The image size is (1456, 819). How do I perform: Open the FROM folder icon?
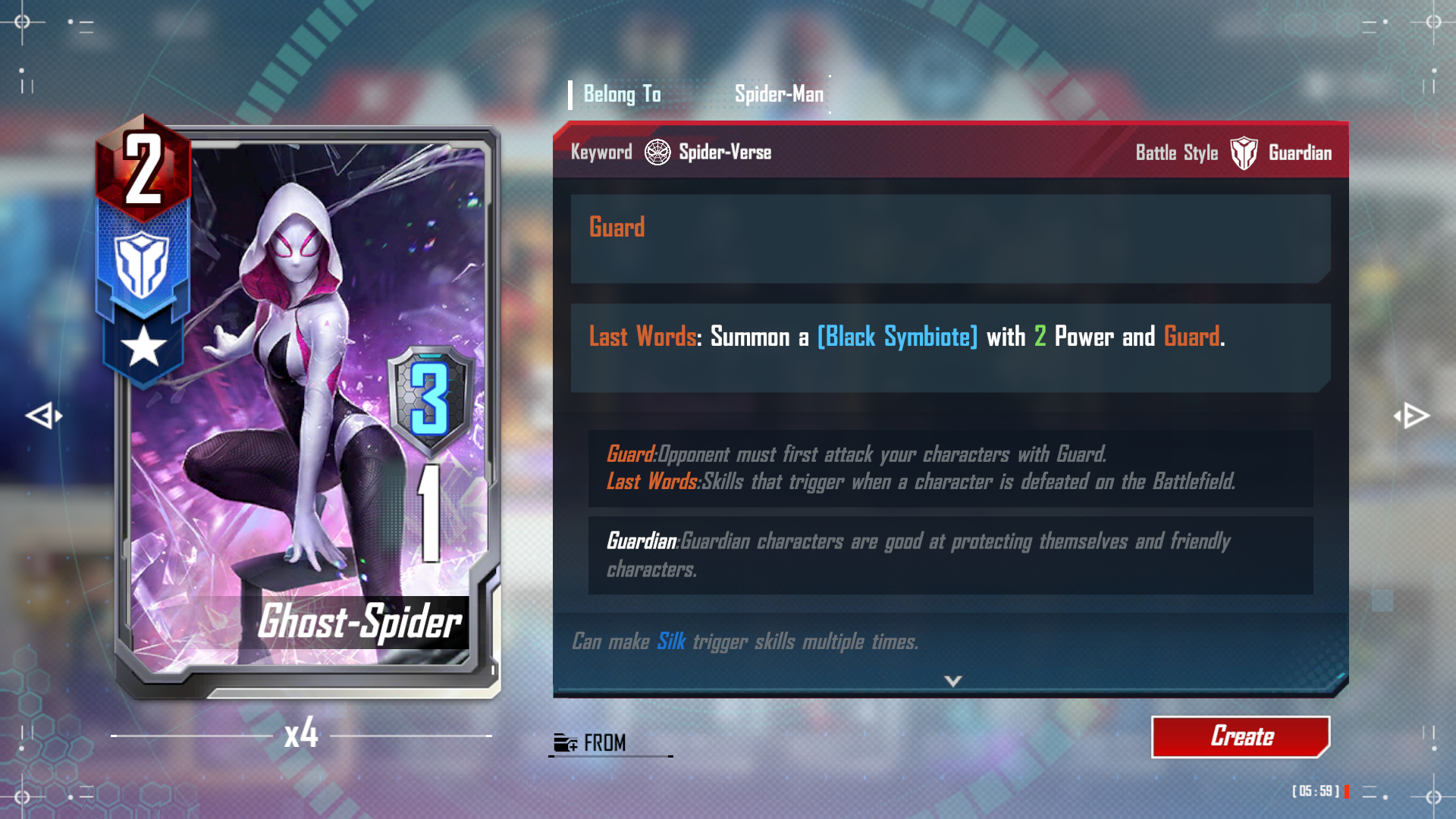(x=566, y=742)
